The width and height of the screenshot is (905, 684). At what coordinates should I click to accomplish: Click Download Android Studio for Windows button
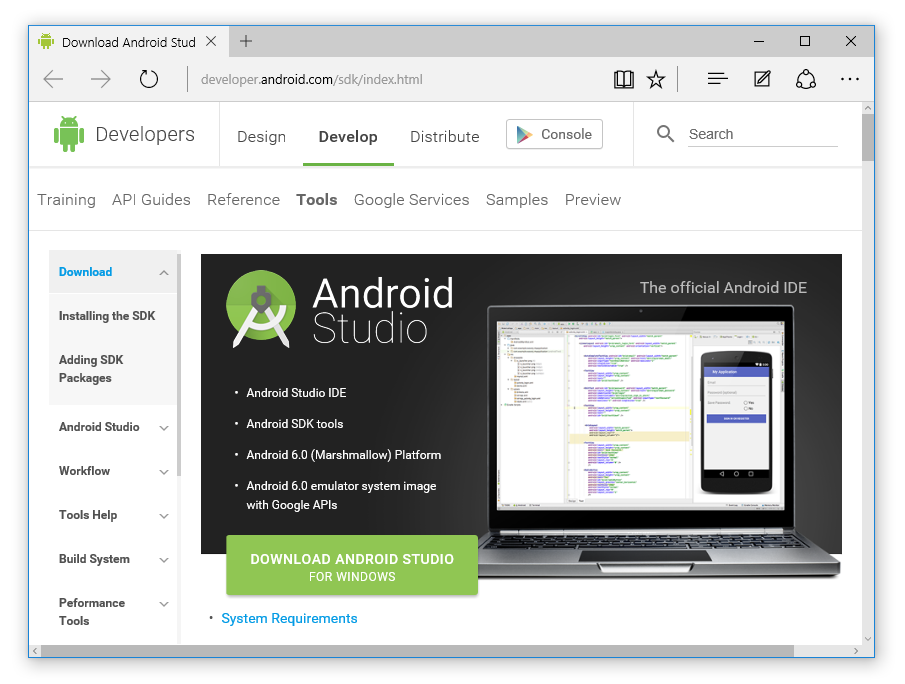(x=352, y=565)
